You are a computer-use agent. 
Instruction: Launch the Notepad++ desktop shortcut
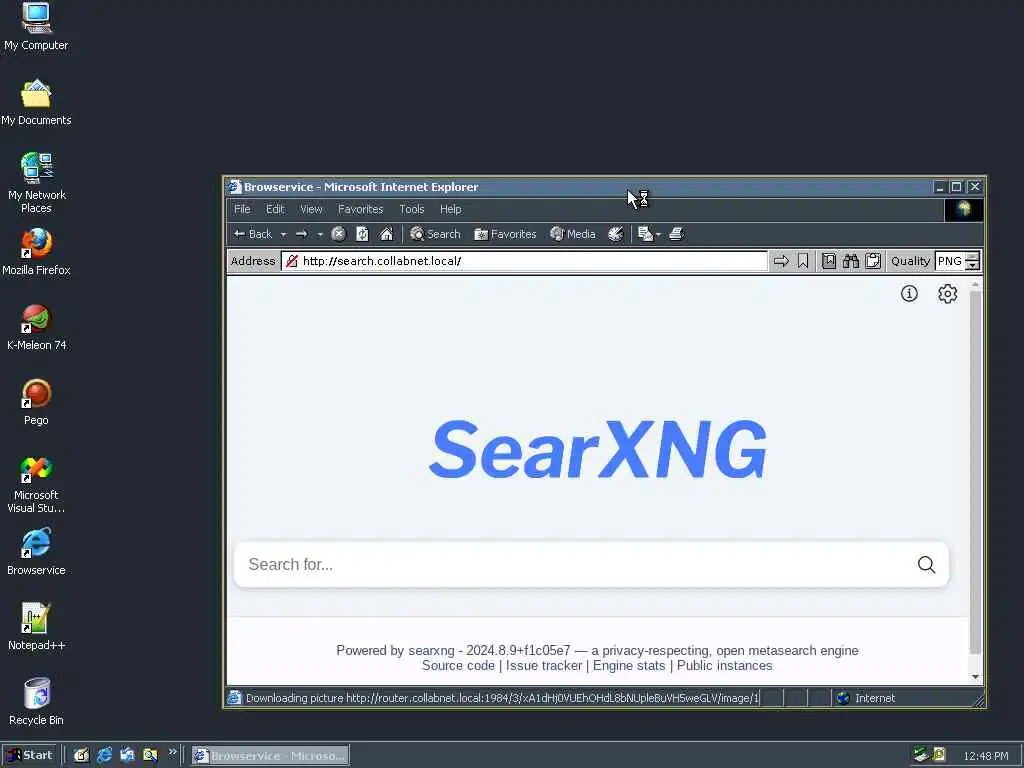tap(36, 627)
